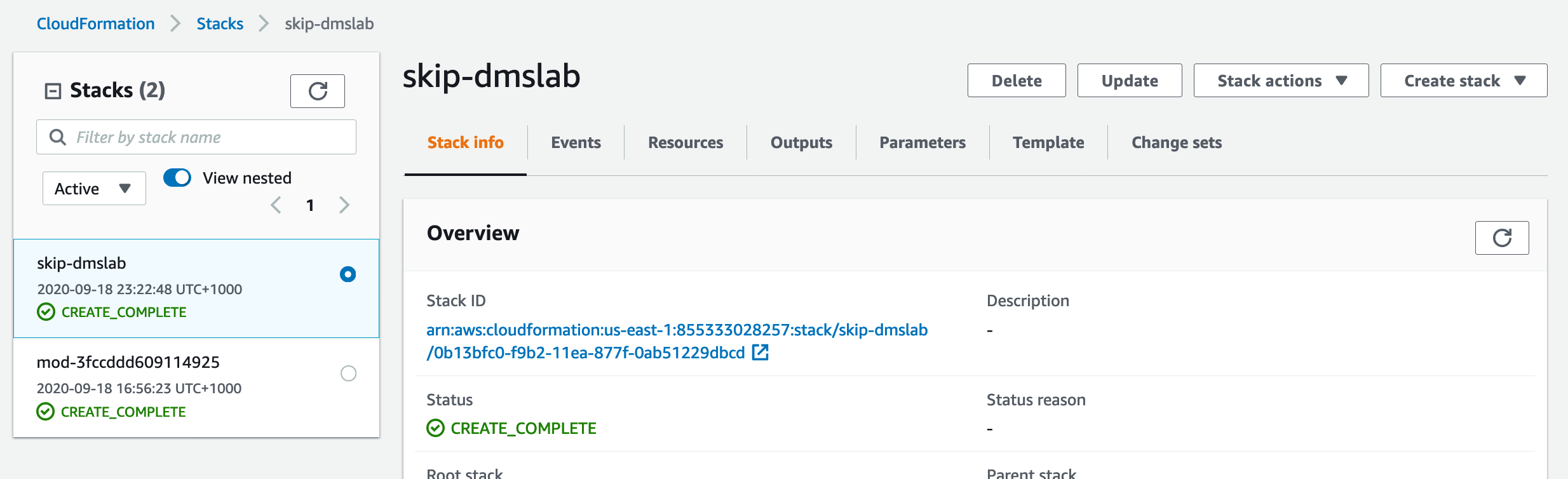Delete the skip-dmslab stack
The width and height of the screenshot is (1568, 479).
tap(1017, 81)
